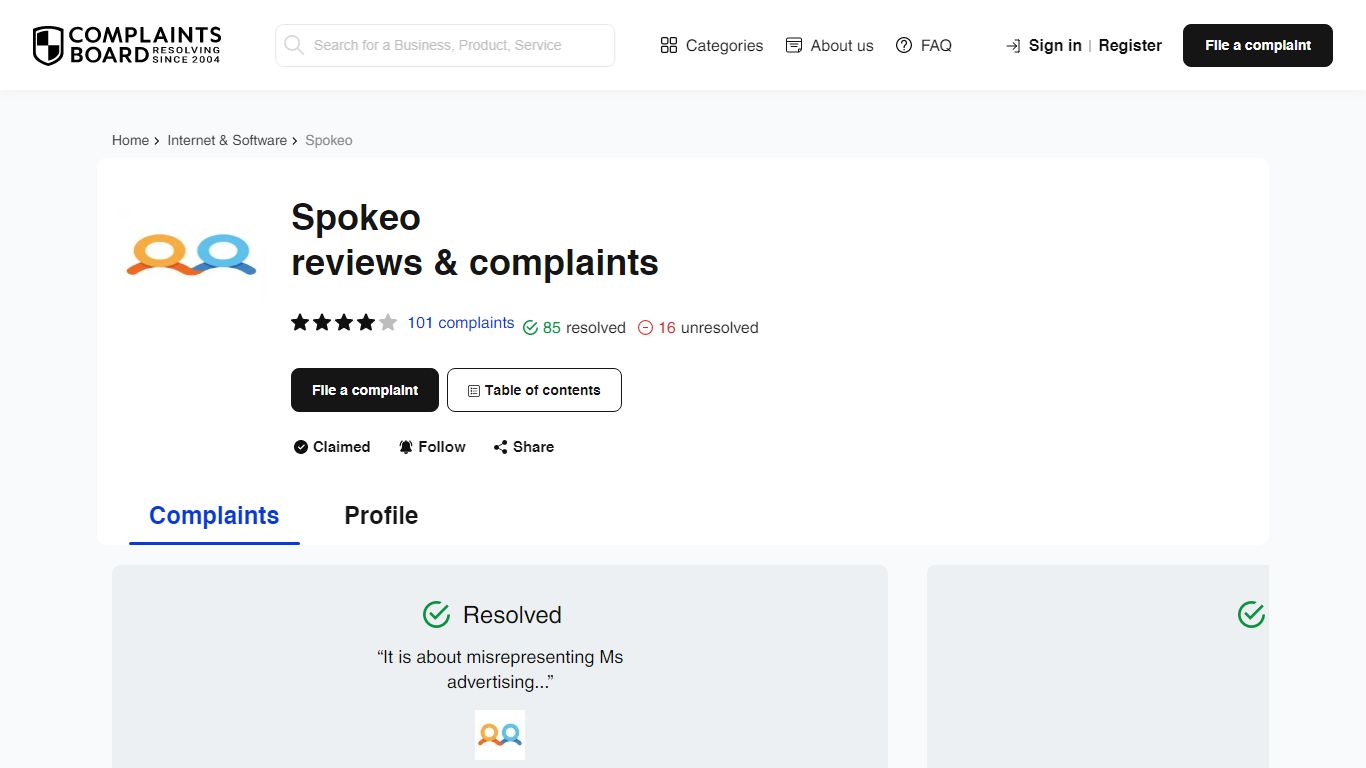The width and height of the screenshot is (1366, 768).
Task: Switch to the Profile tab
Action: point(381,516)
